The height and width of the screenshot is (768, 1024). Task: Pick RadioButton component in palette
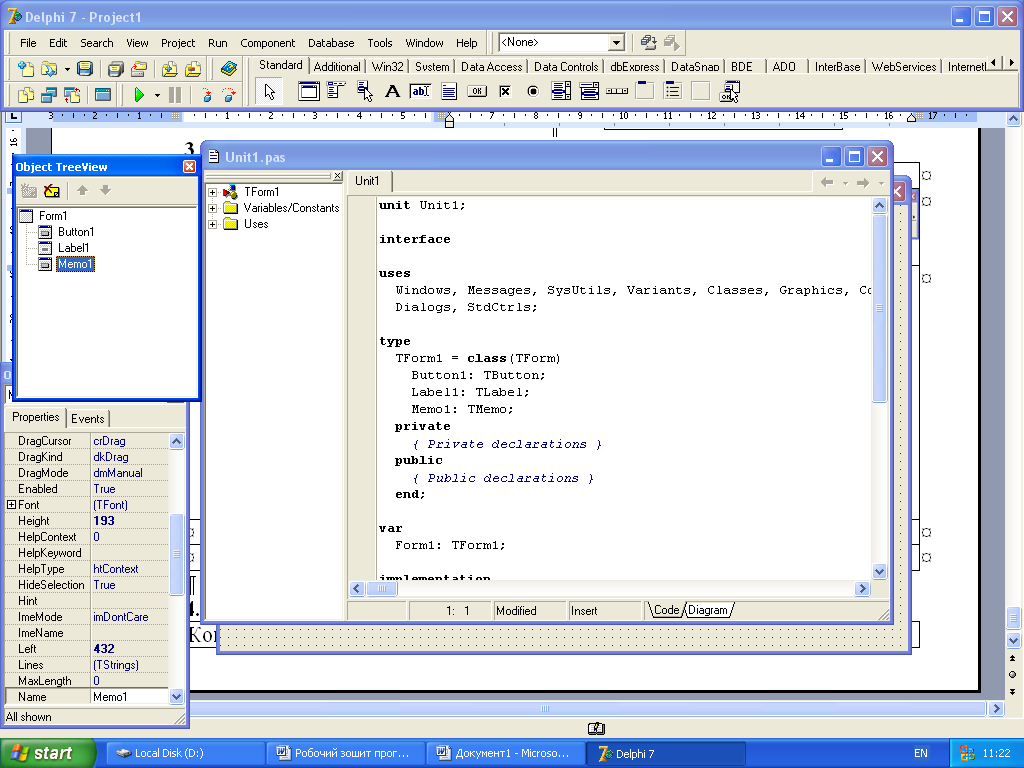pyautogui.click(x=533, y=91)
